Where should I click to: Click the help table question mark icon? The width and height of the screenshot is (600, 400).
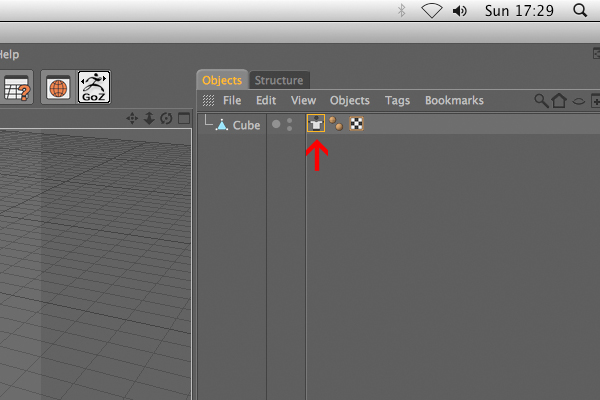[x=16, y=88]
